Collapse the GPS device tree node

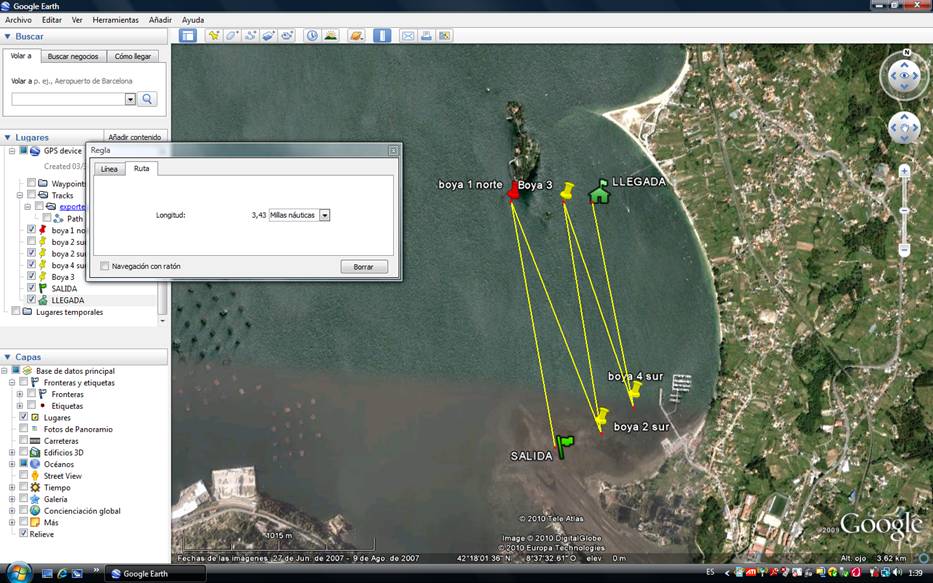12,151
